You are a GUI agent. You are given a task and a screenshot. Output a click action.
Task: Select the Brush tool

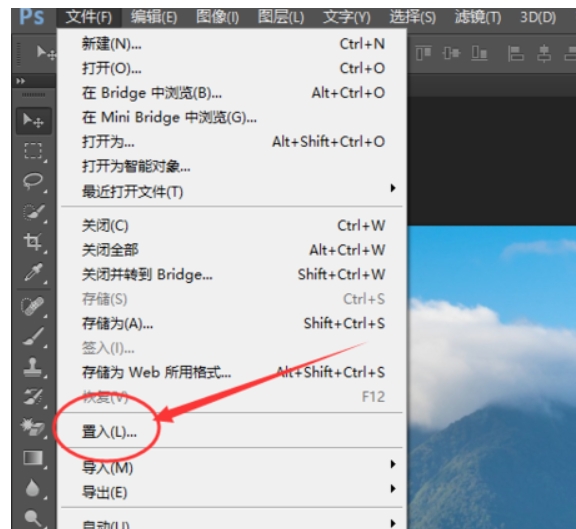click(x=33, y=336)
